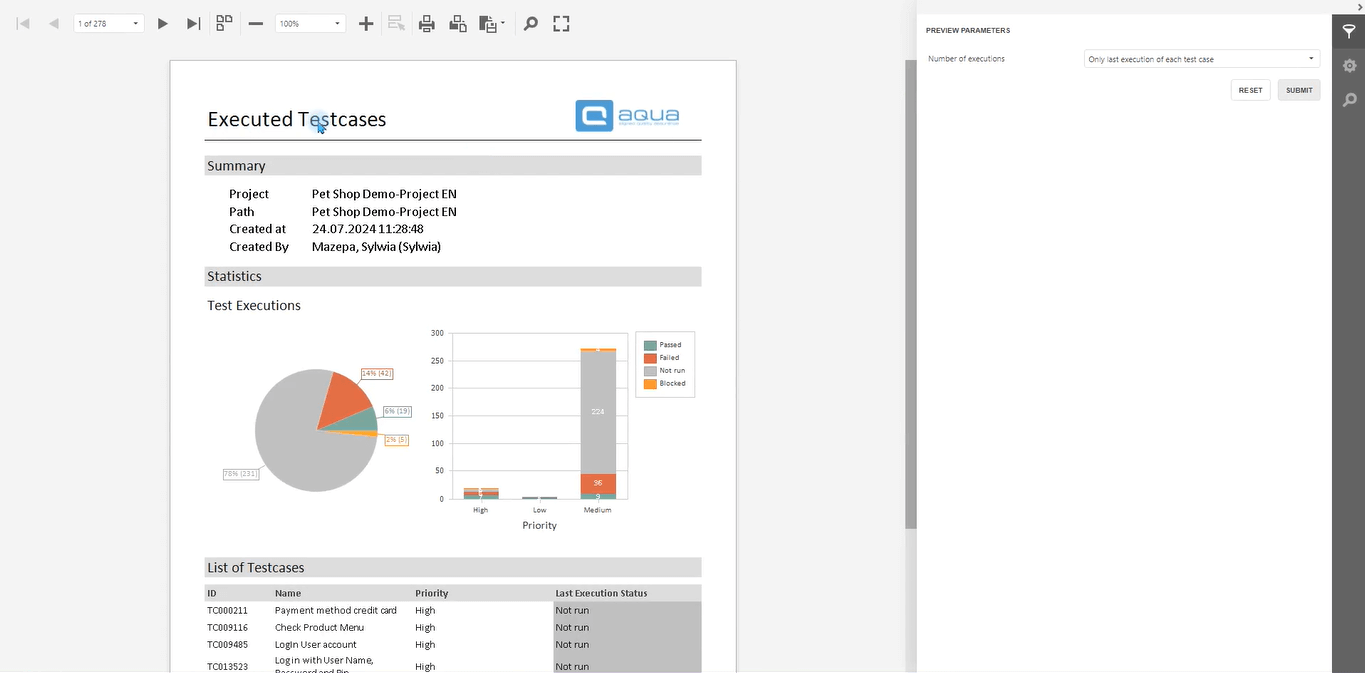
Task: Click the Login User account name cell
Action: pos(316,644)
